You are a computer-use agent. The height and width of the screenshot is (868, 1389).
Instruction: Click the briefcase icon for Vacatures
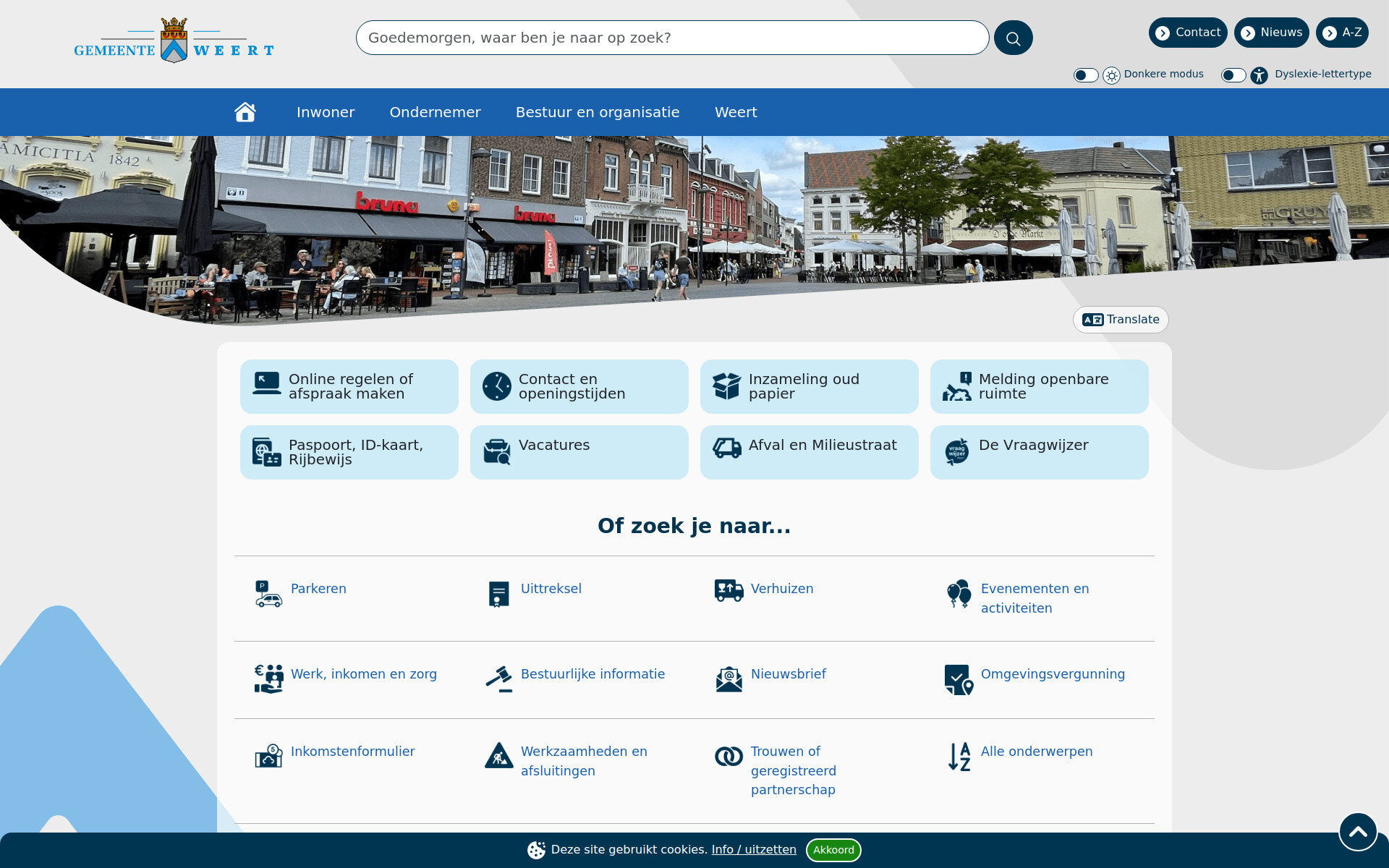(x=497, y=452)
